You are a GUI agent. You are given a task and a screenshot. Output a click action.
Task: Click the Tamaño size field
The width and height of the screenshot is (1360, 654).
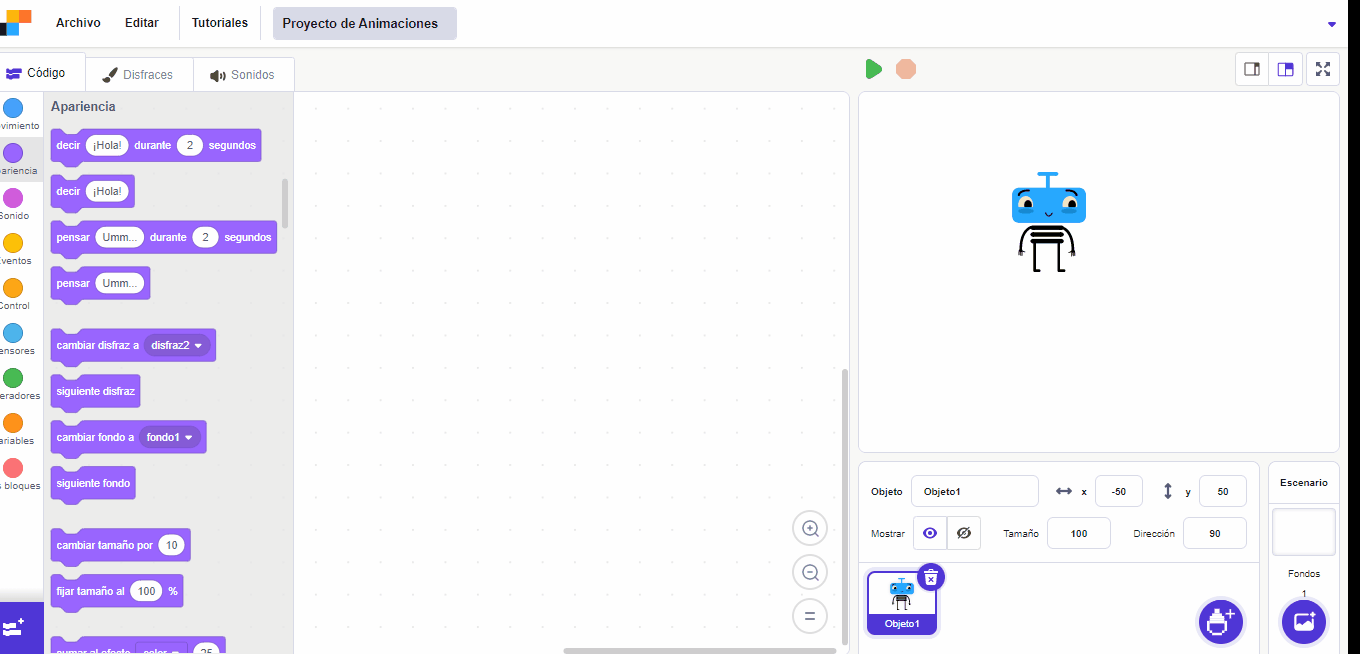1079,533
